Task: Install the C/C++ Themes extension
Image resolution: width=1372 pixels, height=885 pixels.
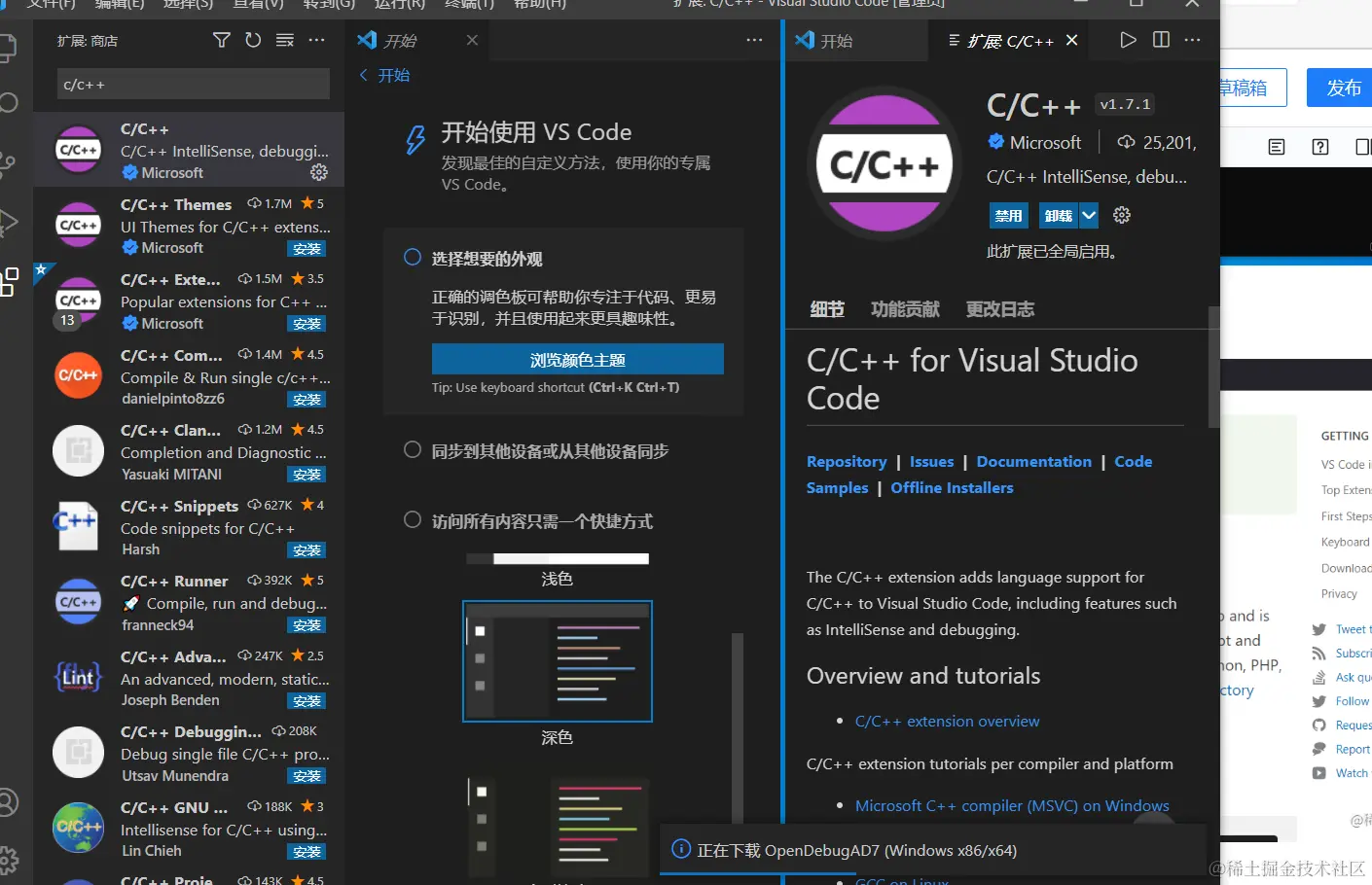Action: pyautogui.click(x=307, y=249)
